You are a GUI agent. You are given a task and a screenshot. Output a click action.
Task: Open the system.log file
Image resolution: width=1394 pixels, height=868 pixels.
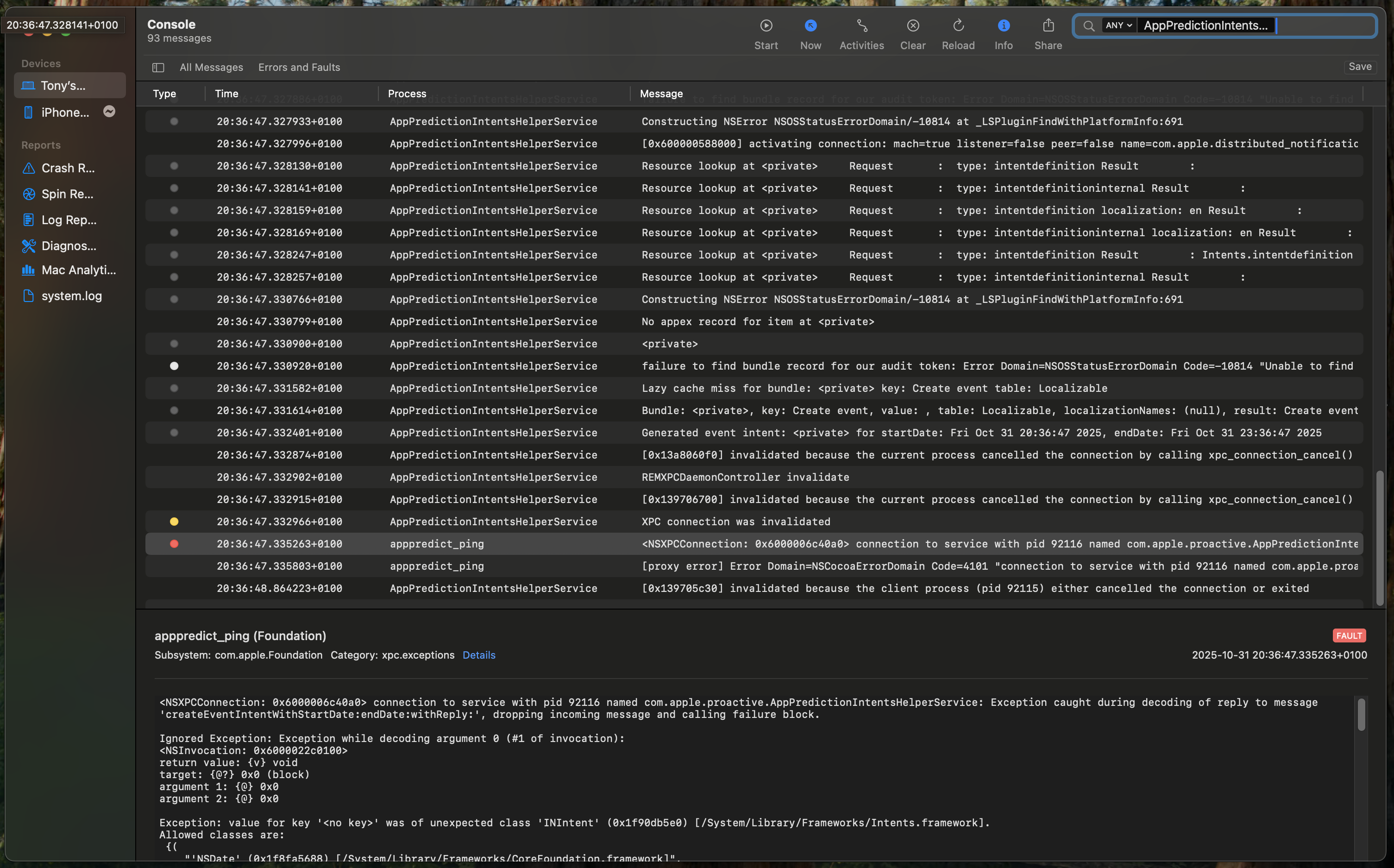tap(71, 296)
